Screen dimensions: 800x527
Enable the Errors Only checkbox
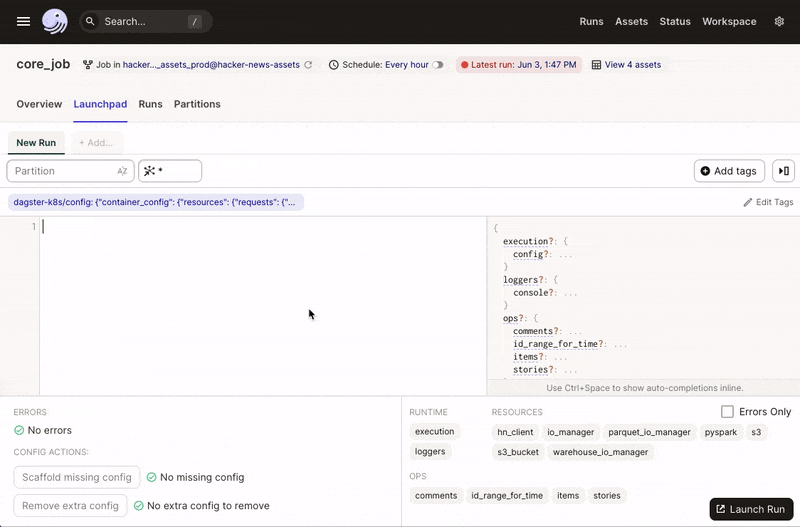point(727,412)
